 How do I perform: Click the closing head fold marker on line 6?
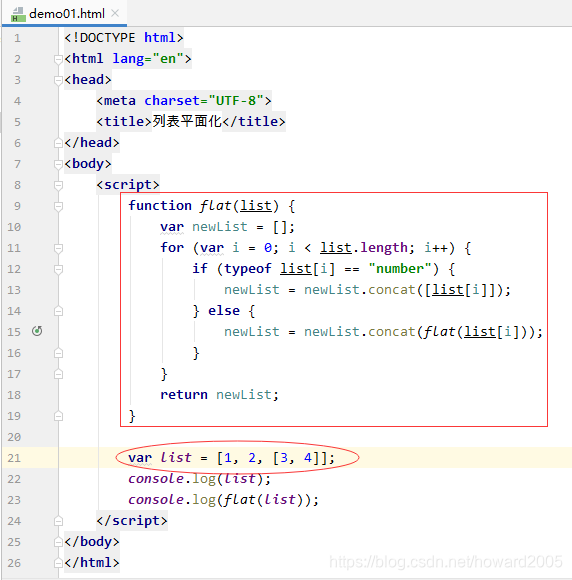pyautogui.click(x=58, y=143)
